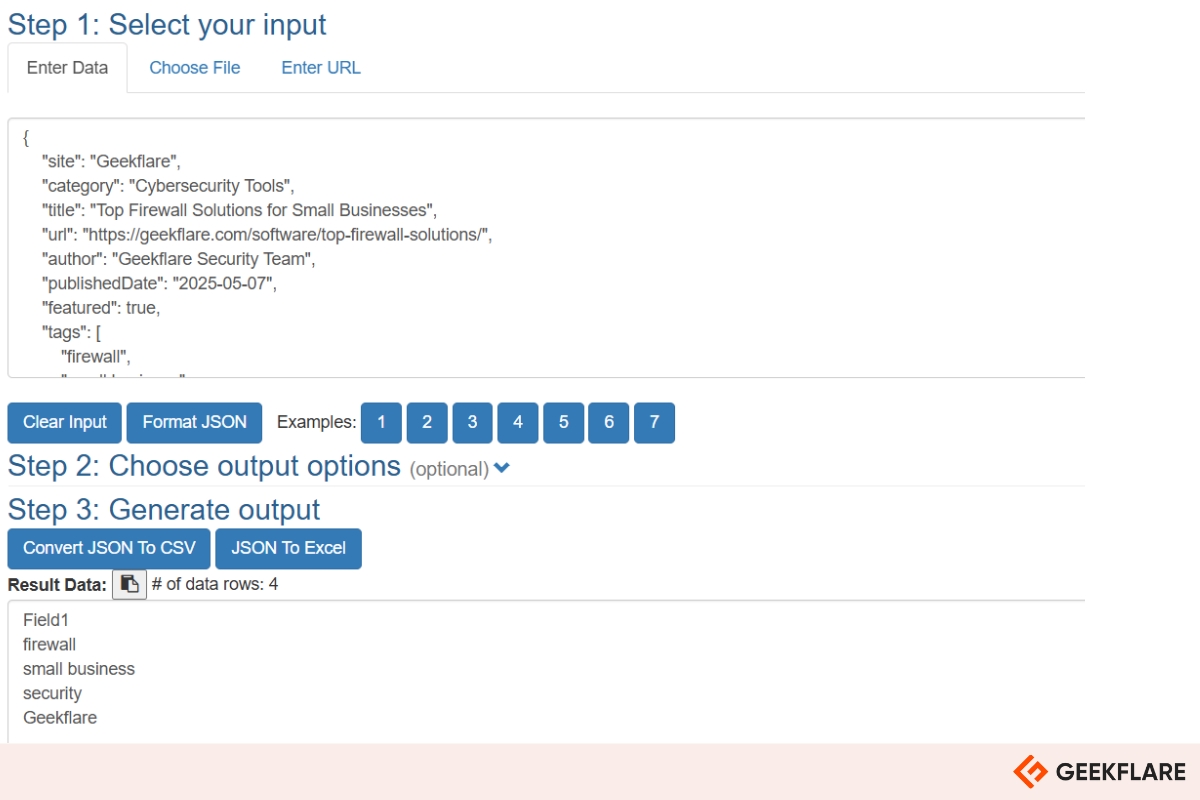Click the "category": "Cybersecurity Tools" line
This screenshot has height=800, width=1200.
pyautogui.click(x=168, y=186)
